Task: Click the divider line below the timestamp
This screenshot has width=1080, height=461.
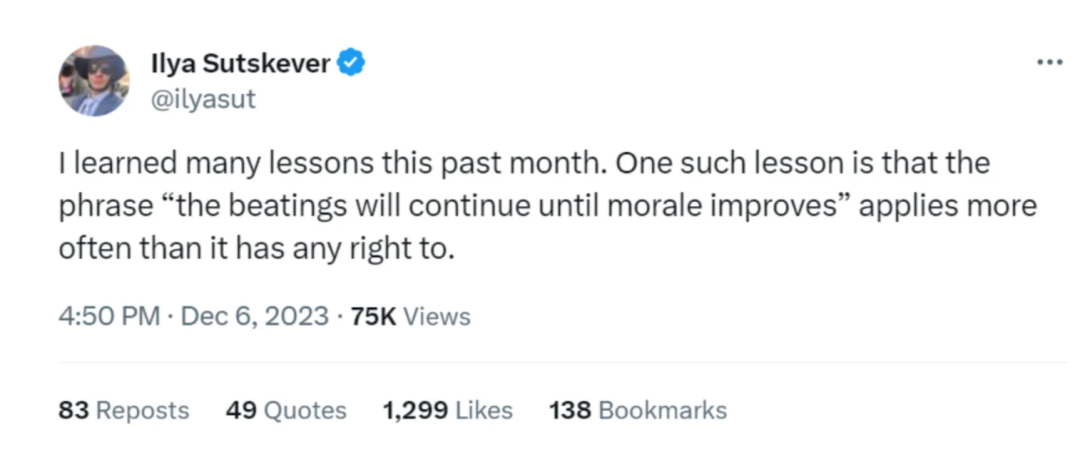Action: [x=562, y=362]
